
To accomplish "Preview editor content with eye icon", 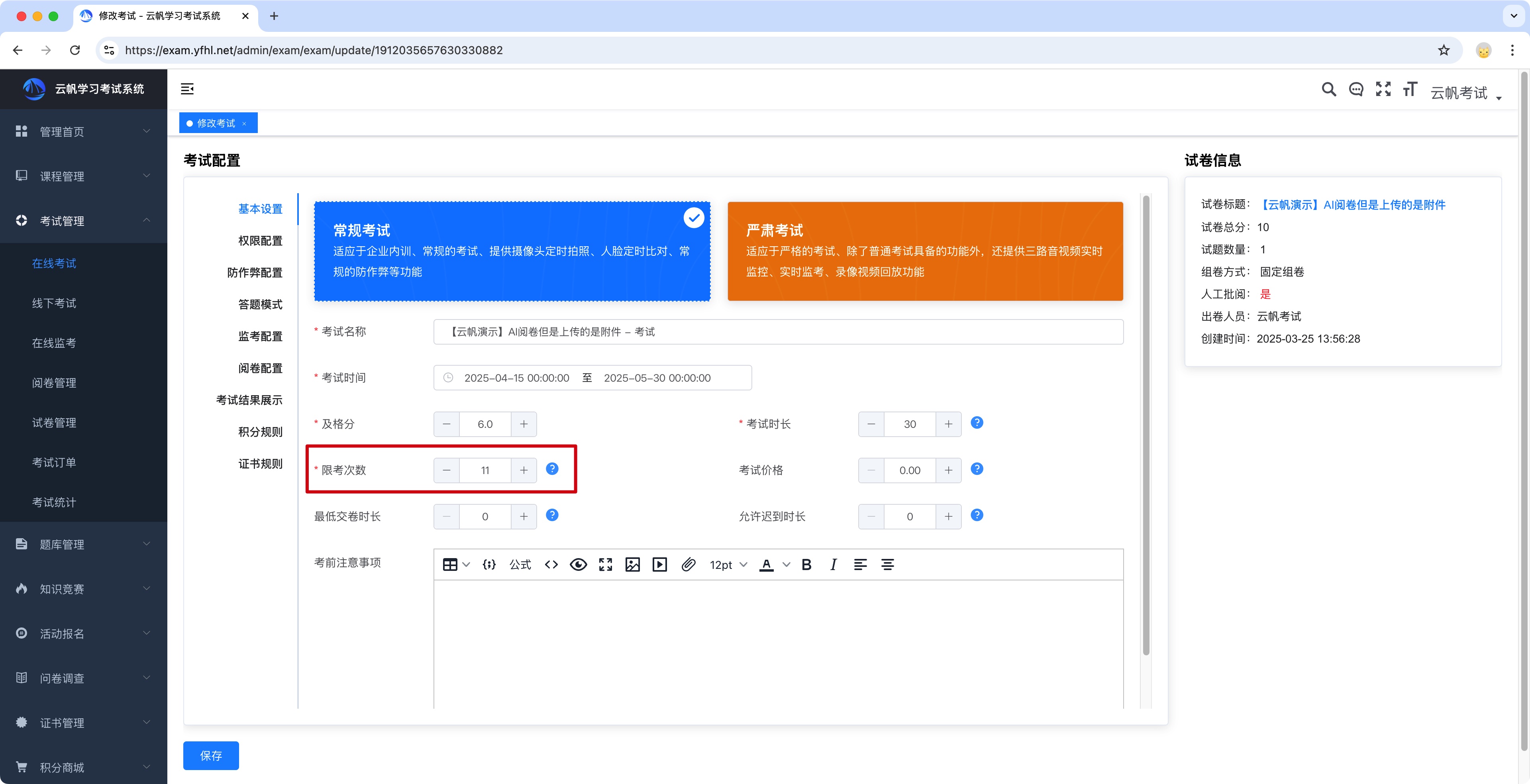I will click(578, 565).
